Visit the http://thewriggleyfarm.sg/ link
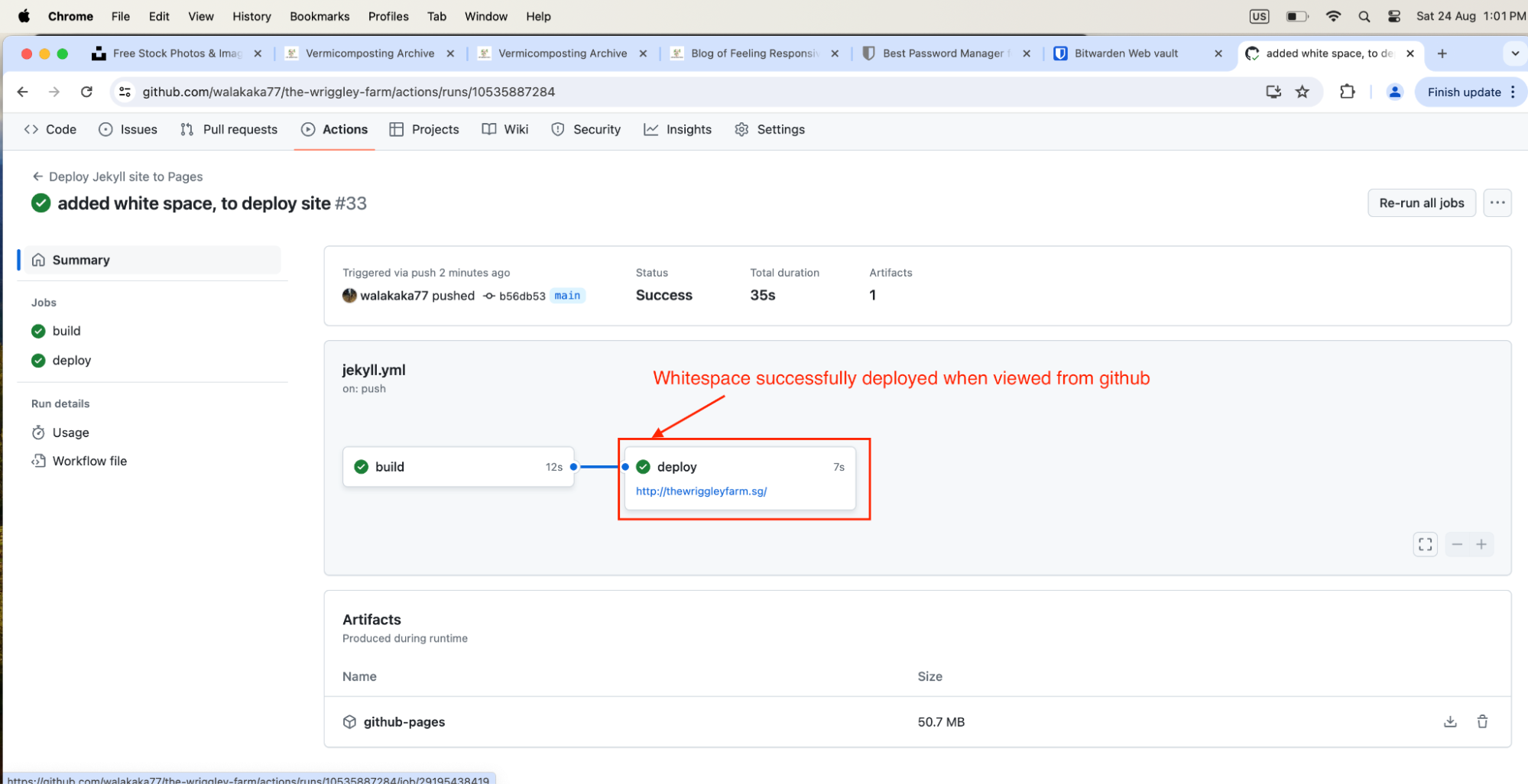 pos(701,491)
